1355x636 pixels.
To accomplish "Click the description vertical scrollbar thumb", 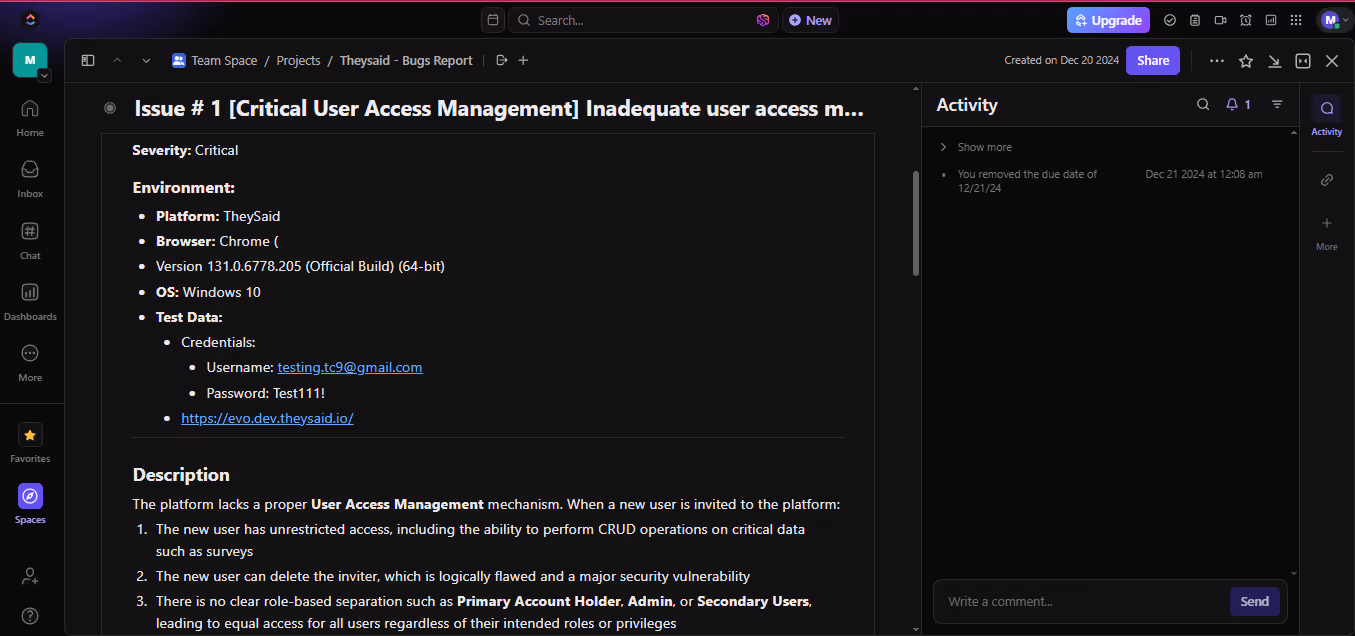I will 915,223.
